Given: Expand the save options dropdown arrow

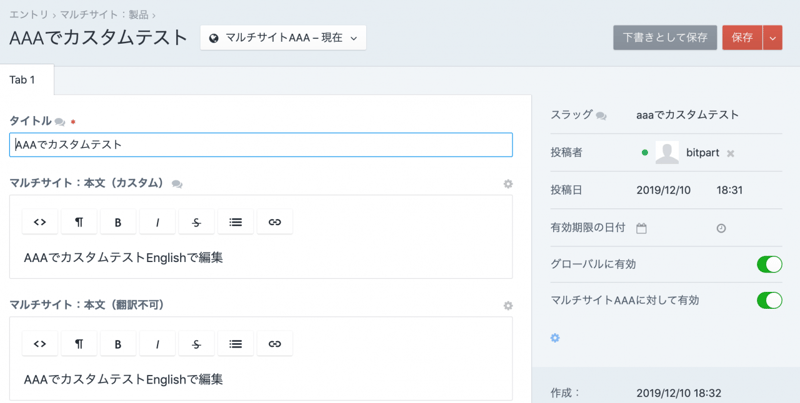Looking at the screenshot, I should [x=772, y=38].
